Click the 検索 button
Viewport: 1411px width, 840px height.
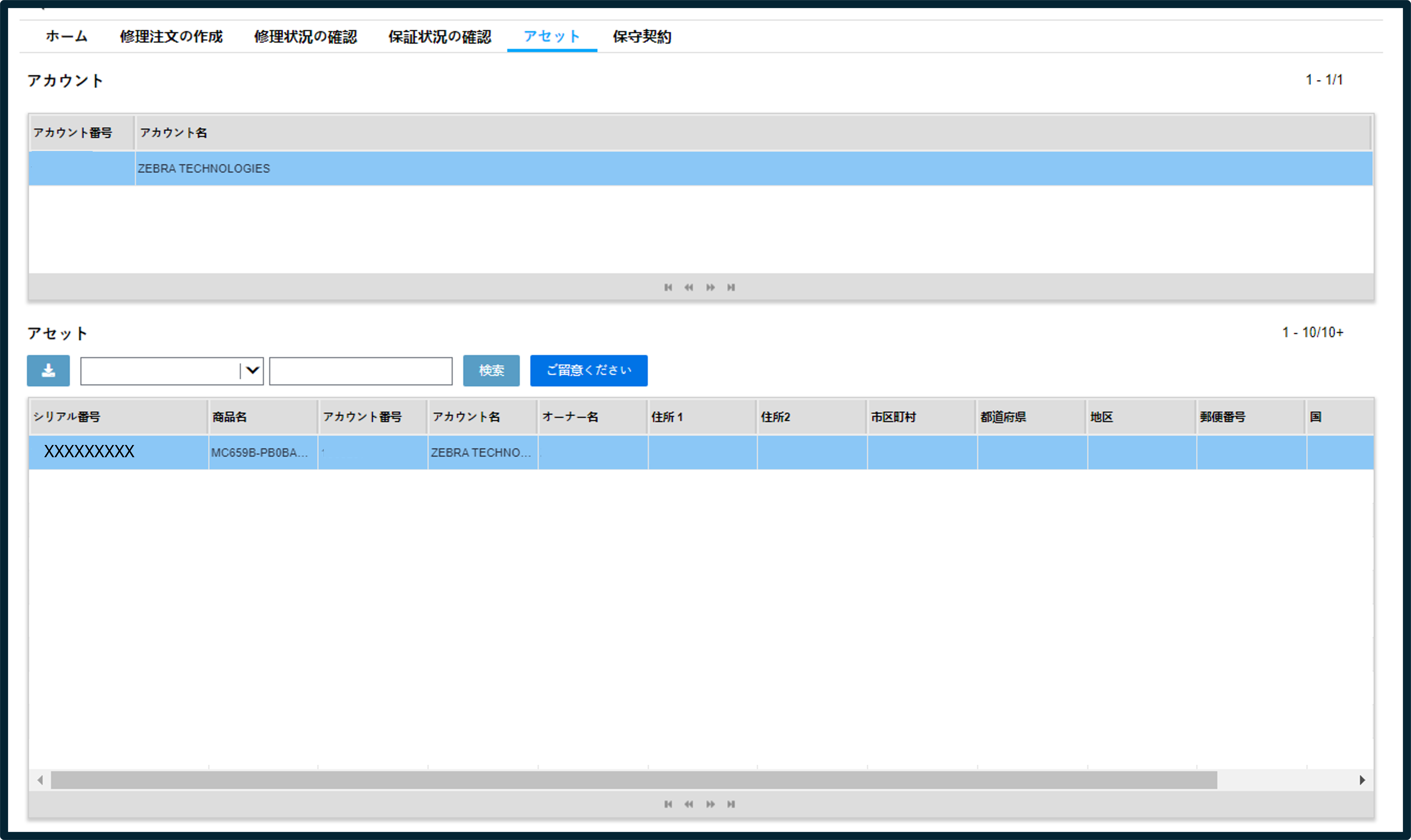tap(491, 371)
